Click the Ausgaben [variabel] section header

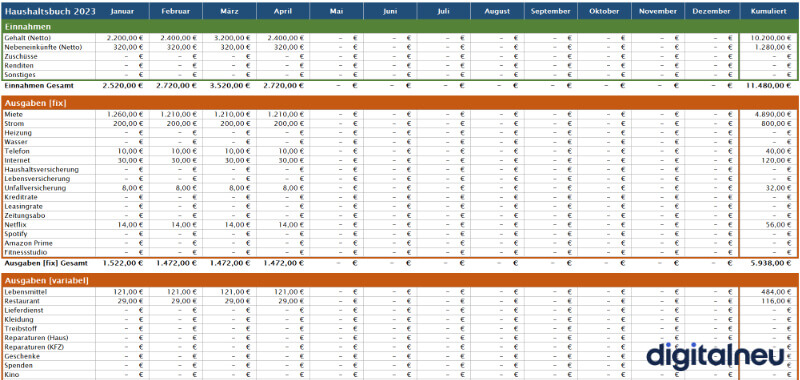click(400, 281)
